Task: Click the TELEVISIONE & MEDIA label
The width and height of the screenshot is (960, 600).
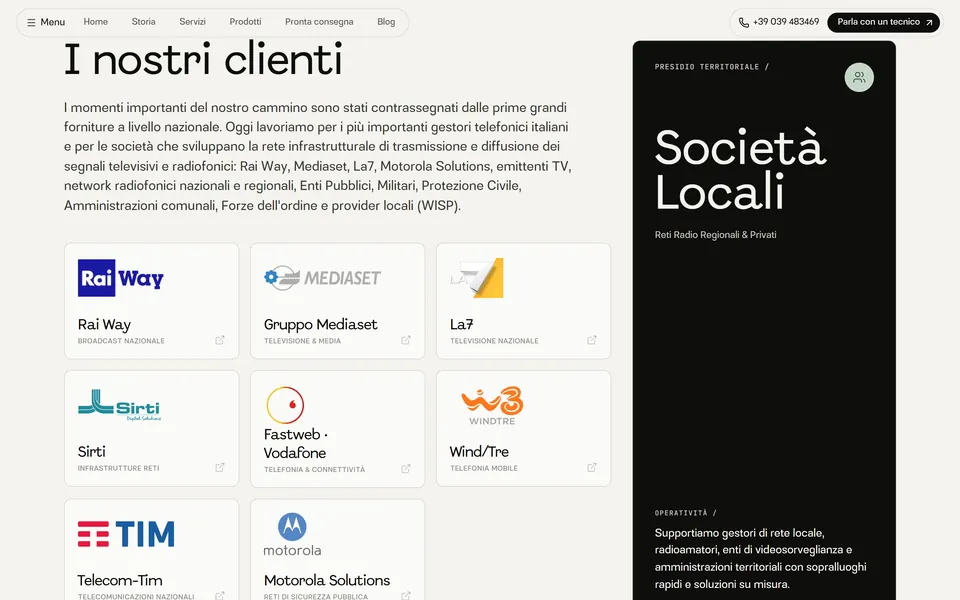Action: coord(302,341)
